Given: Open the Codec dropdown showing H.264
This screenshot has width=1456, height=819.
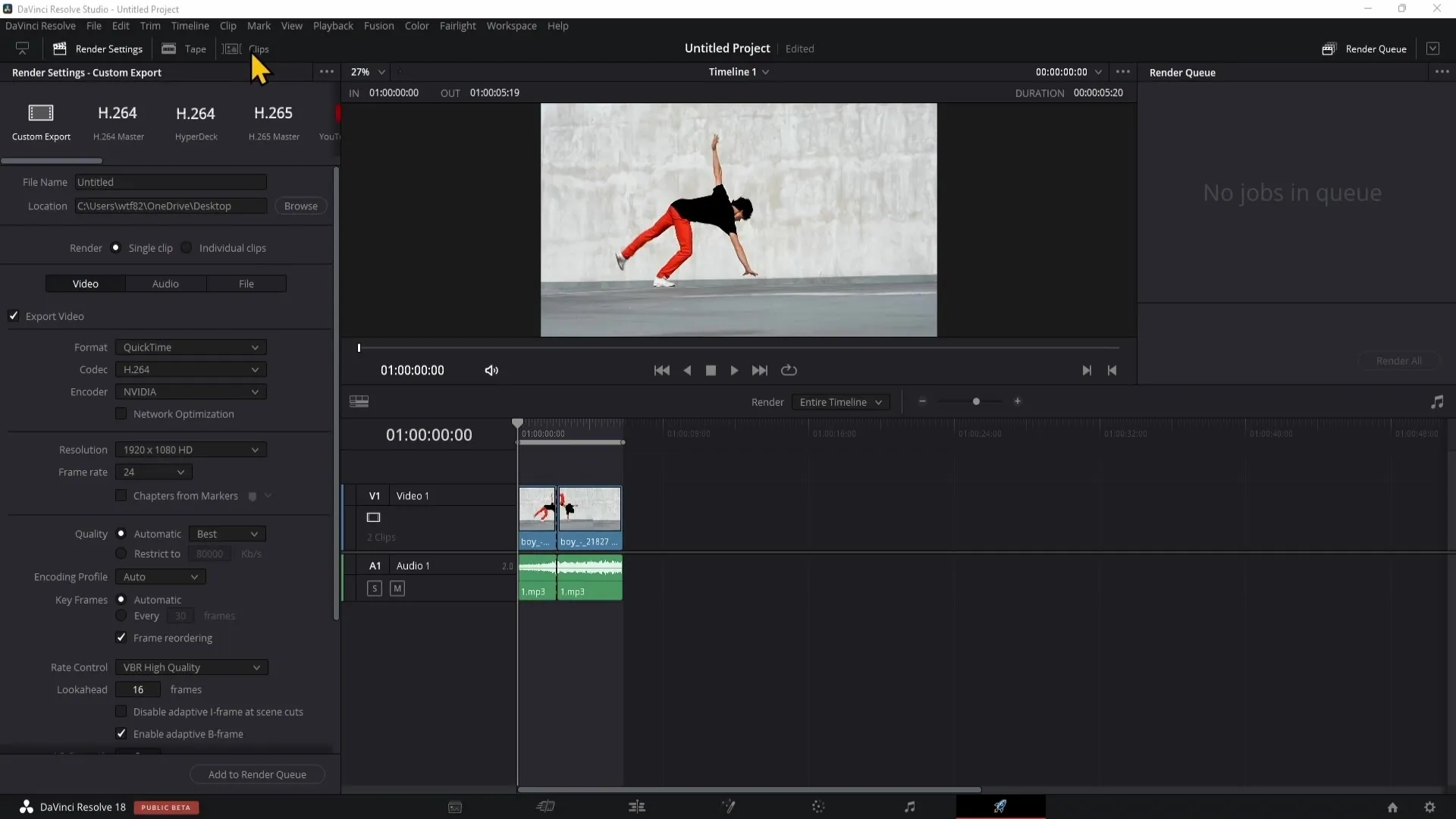Looking at the screenshot, I should tap(191, 369).
